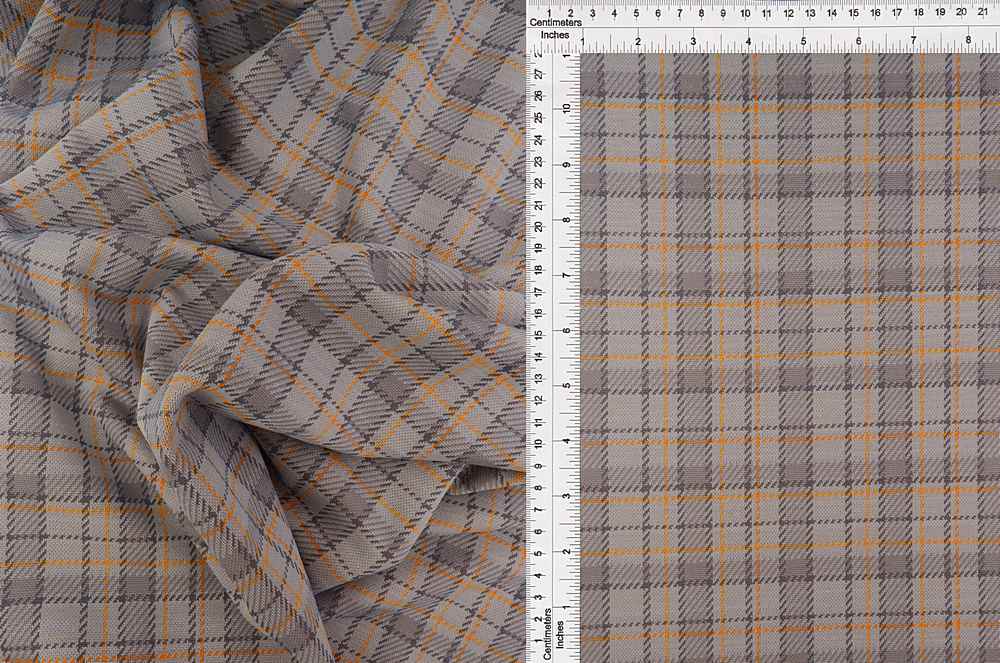The image size is (1000, 663).
Task: Click the flat plaid fabric swatch beside rulers
Action: point(790,358)
